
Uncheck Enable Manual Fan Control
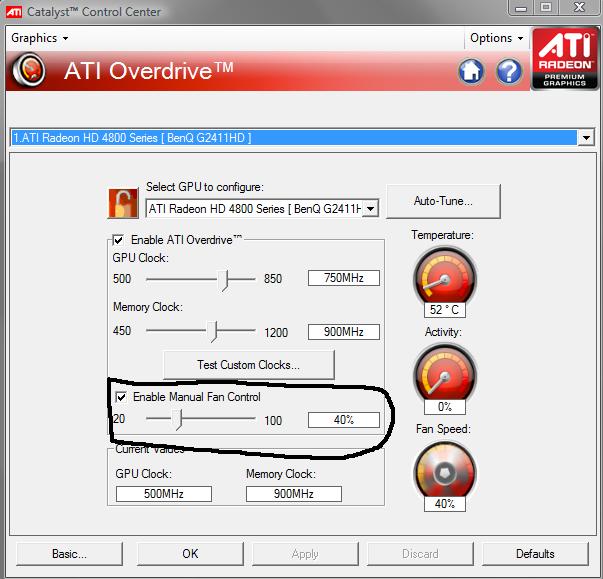click(121, 397)
